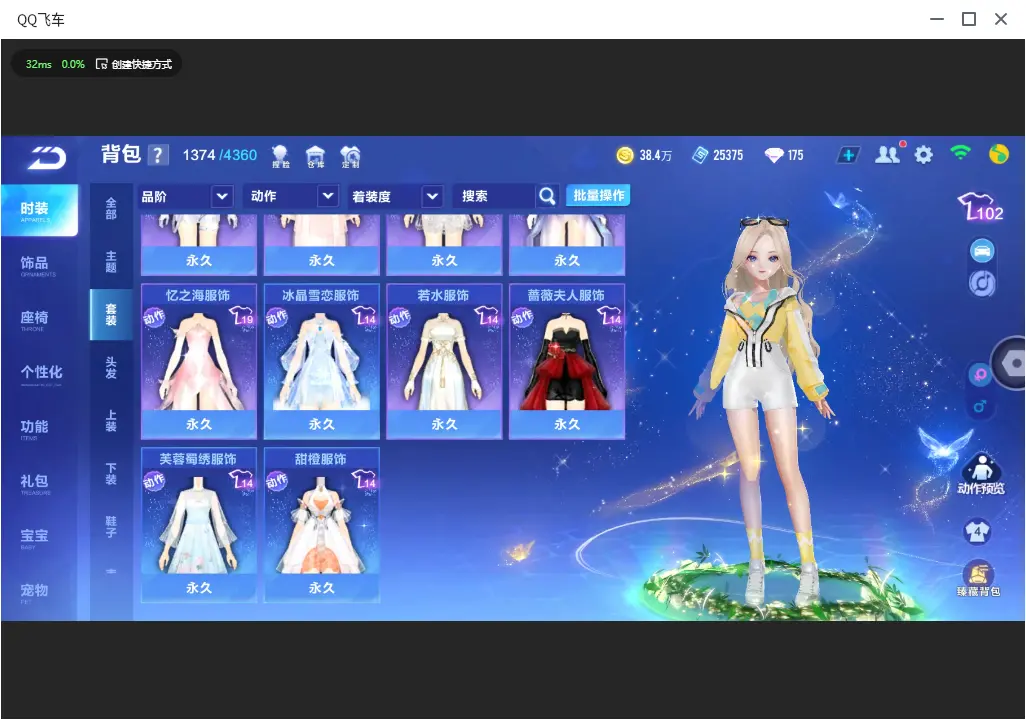
Task: Click the blue coupon currency icon
Action: point(700,155)
